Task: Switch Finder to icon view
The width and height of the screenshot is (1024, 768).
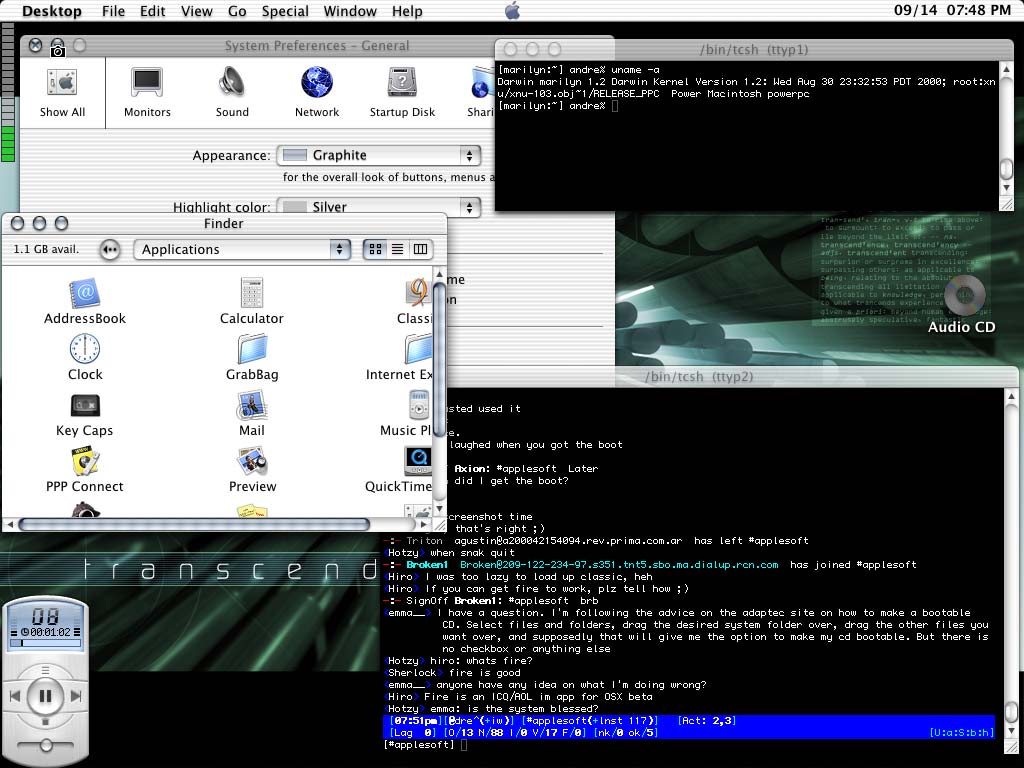Action: pyautogui.click(x=375, y=249)
